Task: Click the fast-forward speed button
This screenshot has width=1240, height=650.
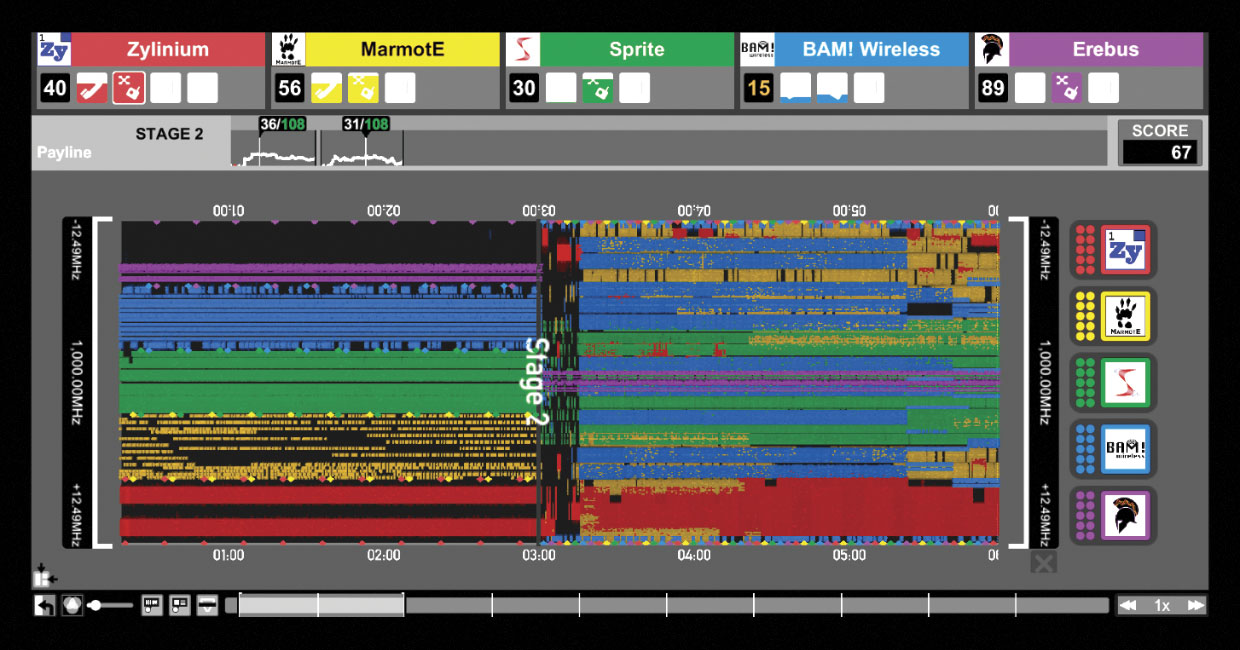Action: (x=1195, y=605)
